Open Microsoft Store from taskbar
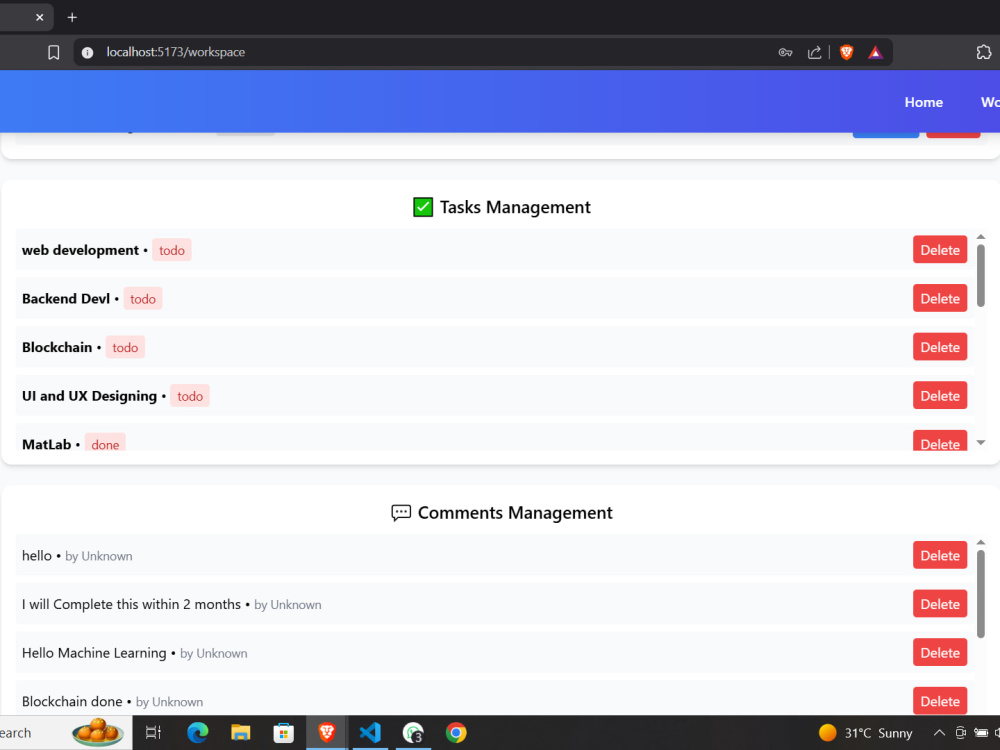This screenshot has width=1000, height=750. [x=283, y=733]
